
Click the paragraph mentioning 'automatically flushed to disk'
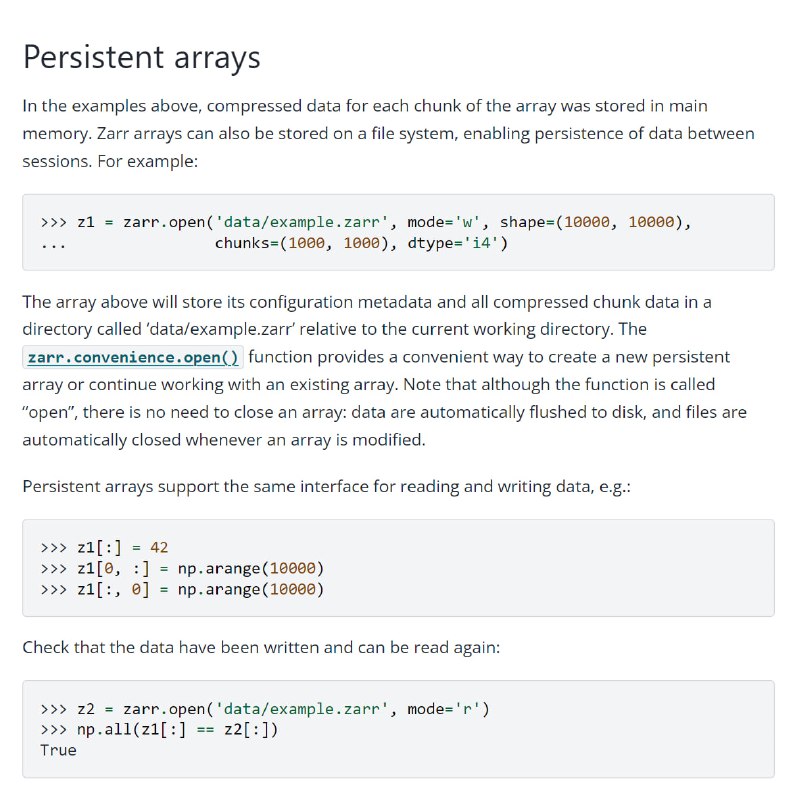point(385,371)
